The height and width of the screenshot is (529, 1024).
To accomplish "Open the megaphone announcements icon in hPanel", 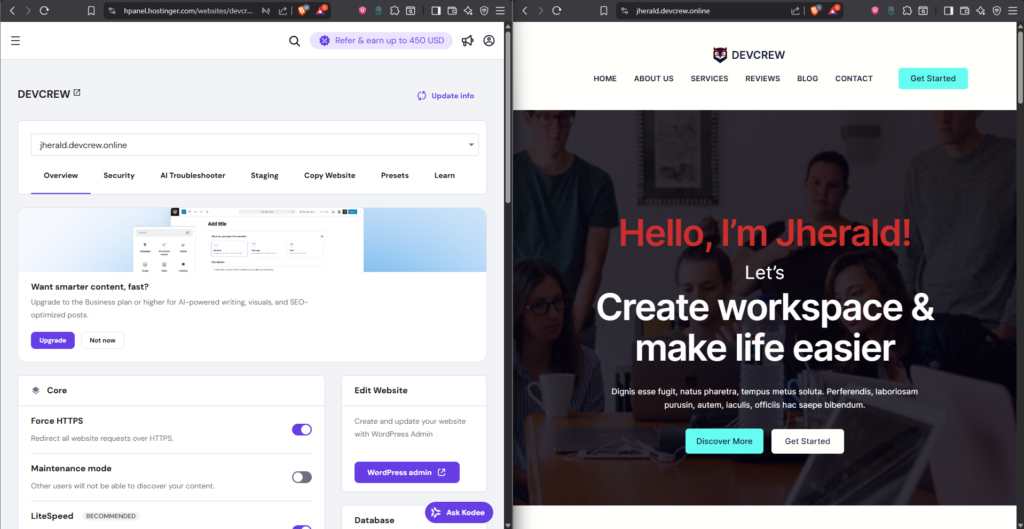I will (466, 41).
